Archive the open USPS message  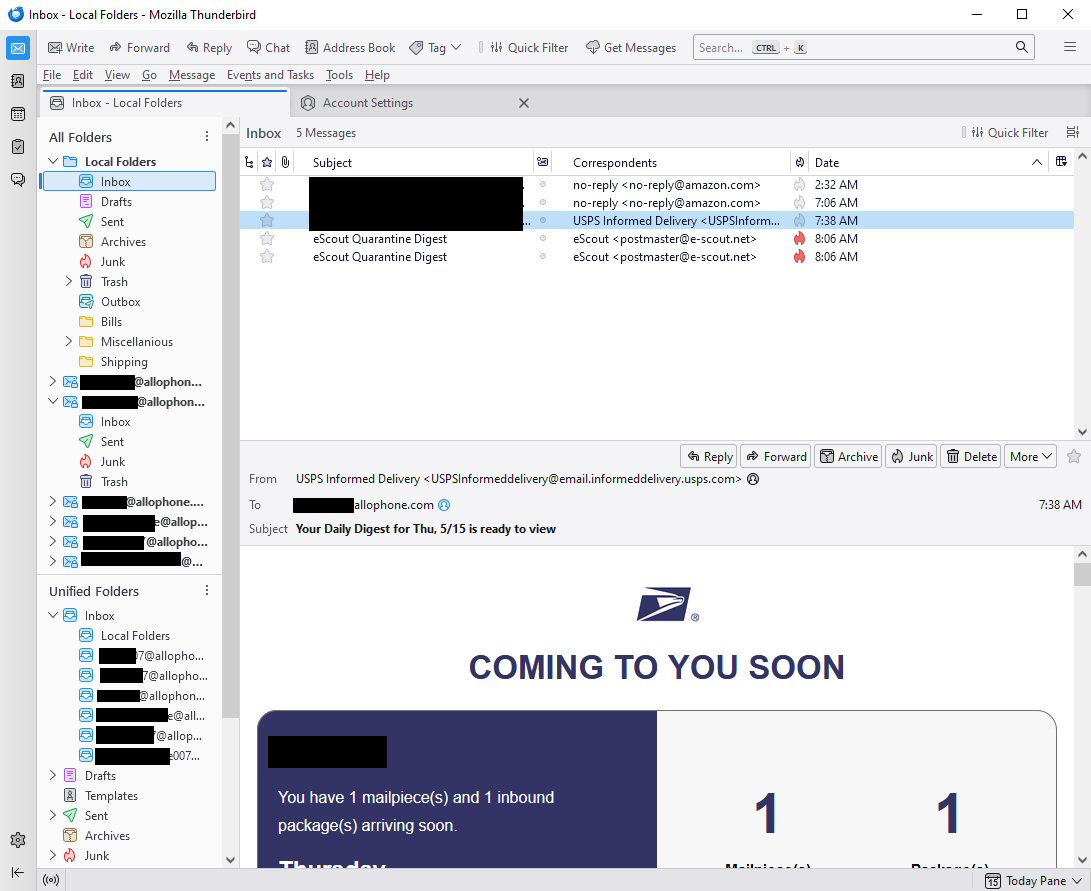(x=848, y=456)
